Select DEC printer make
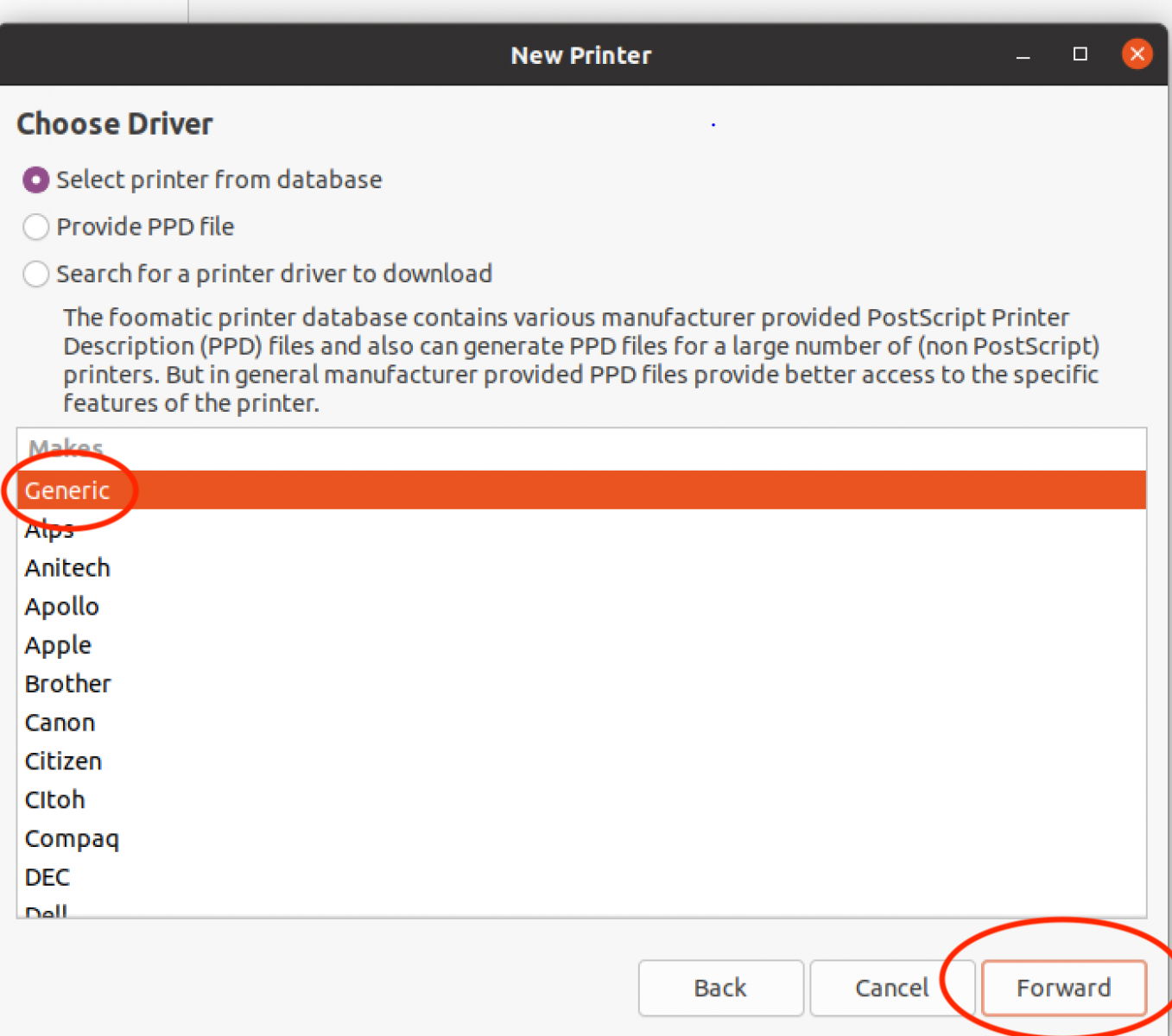 [x=47, y=878]
